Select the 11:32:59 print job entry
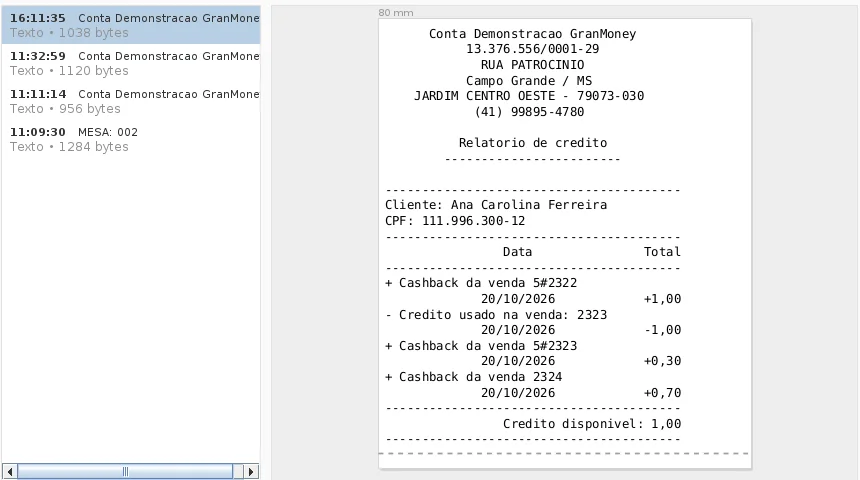Image resolution: width=860 pixels, height=480 pixels. click(x=131, y=63)
